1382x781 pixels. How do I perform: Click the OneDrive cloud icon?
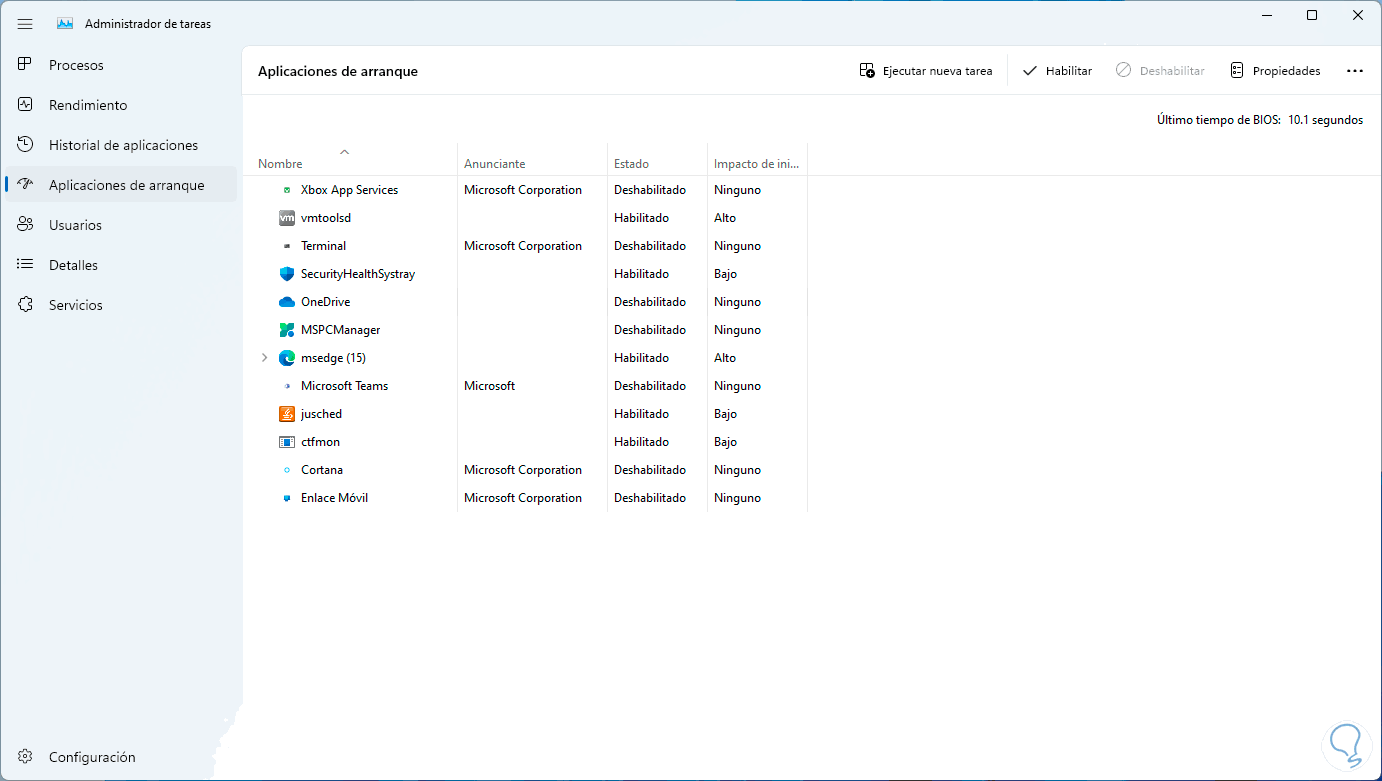(x=287, y=302)
